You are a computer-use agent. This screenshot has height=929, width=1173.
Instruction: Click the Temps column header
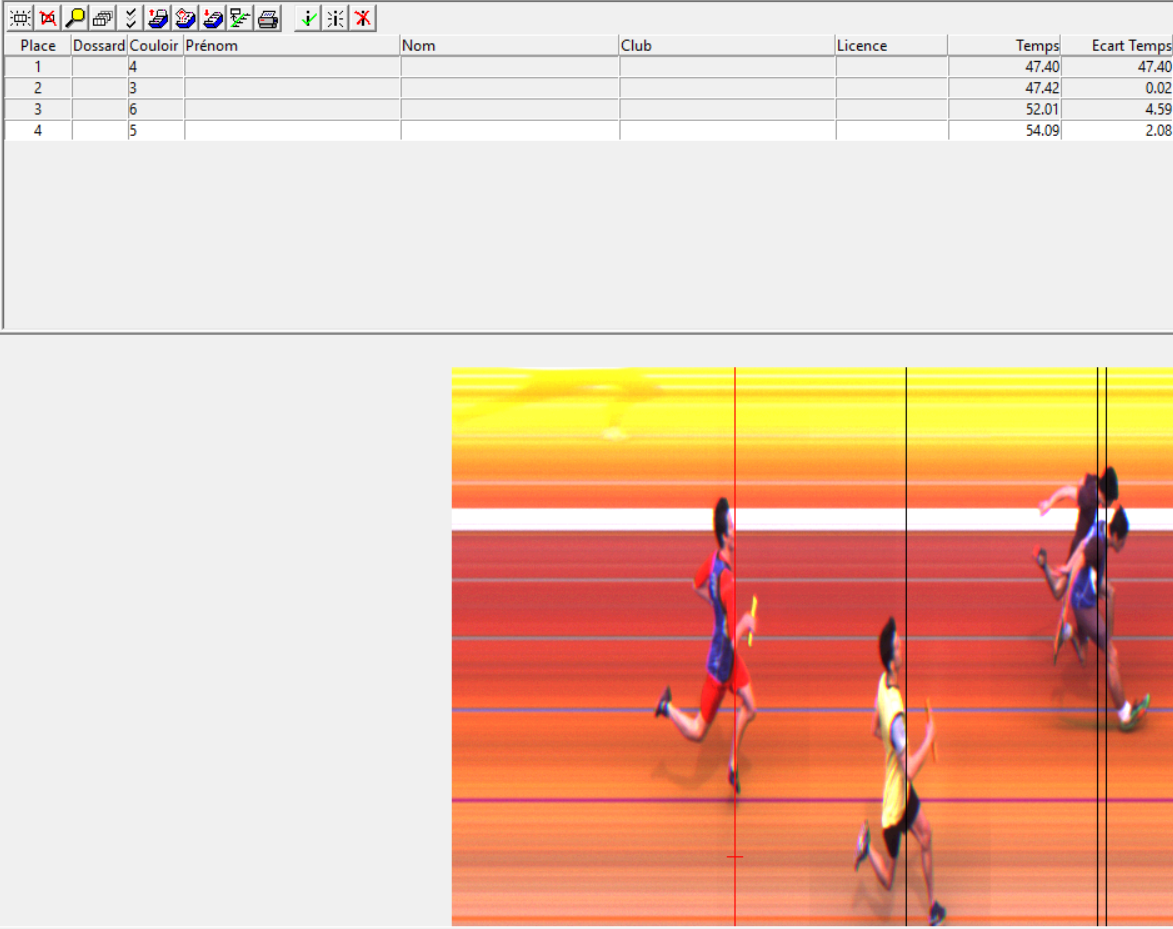coord(1004,46)
